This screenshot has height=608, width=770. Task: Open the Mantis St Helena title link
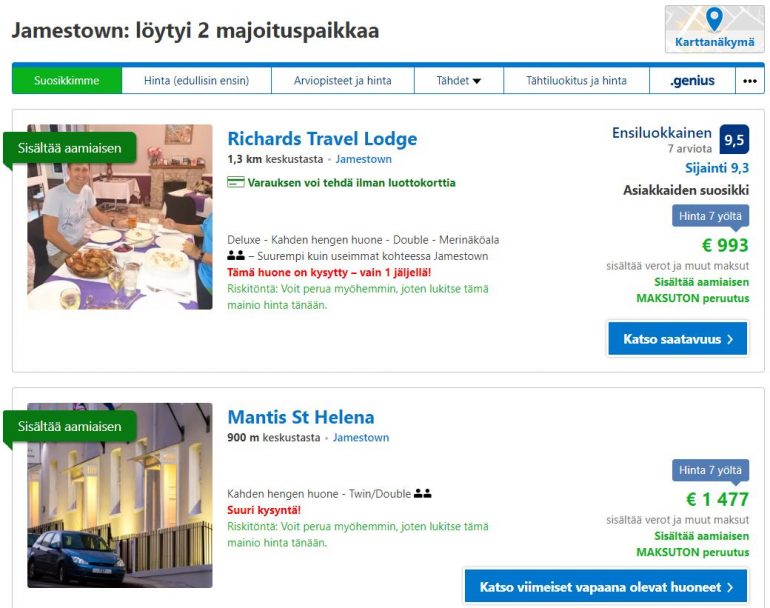[301, 417]
